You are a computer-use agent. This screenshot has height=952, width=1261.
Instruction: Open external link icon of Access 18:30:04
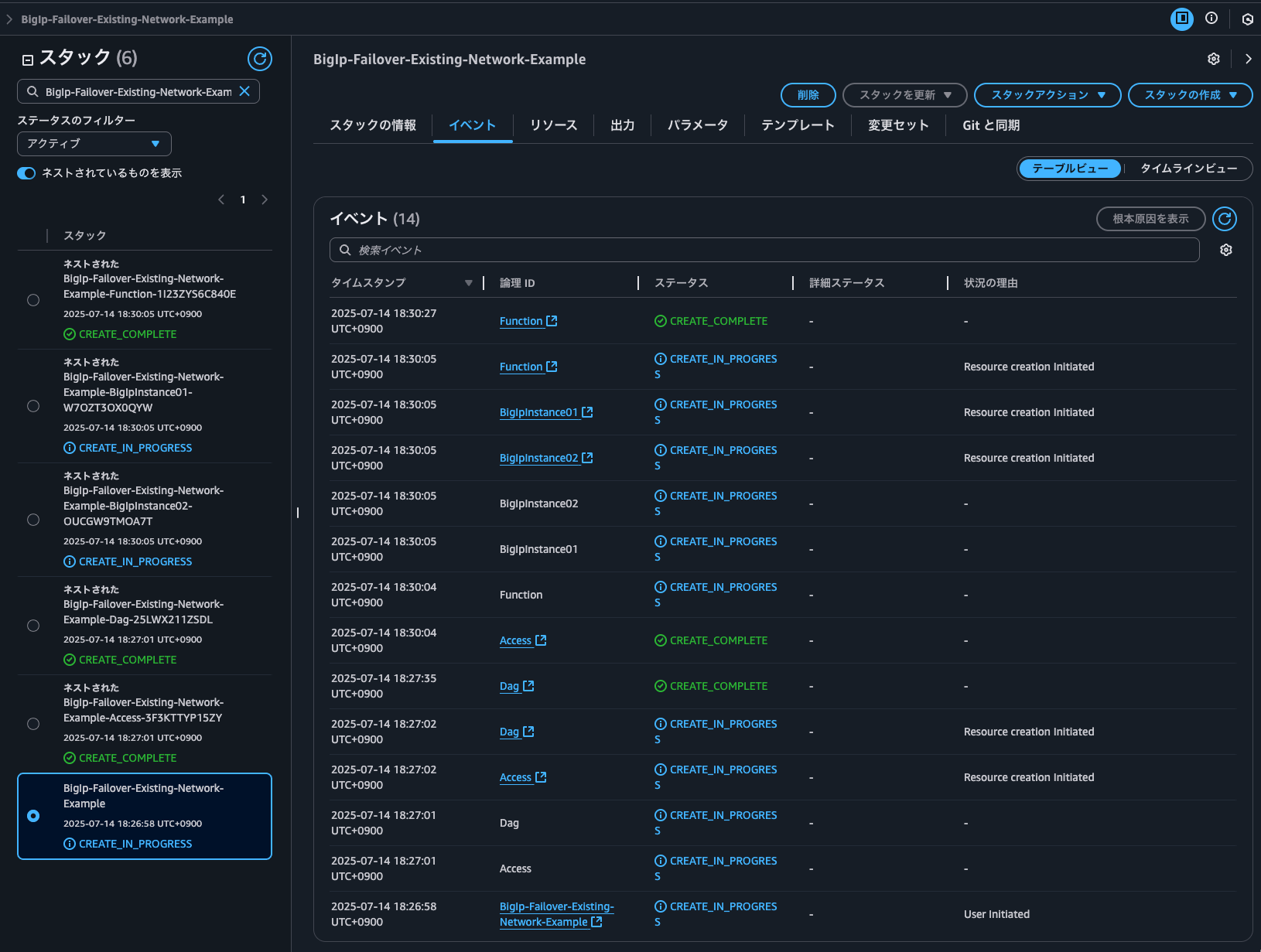point(541,640)
